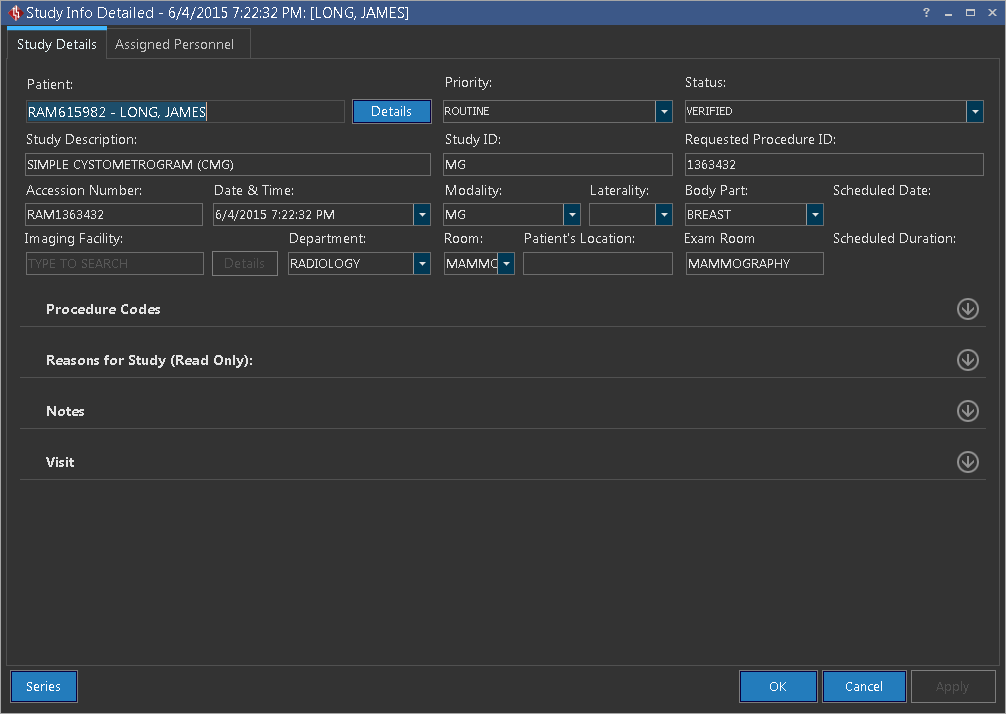Click into the Study Description field
Viewport: 1006px width, 714px height.
pos(227,165)
